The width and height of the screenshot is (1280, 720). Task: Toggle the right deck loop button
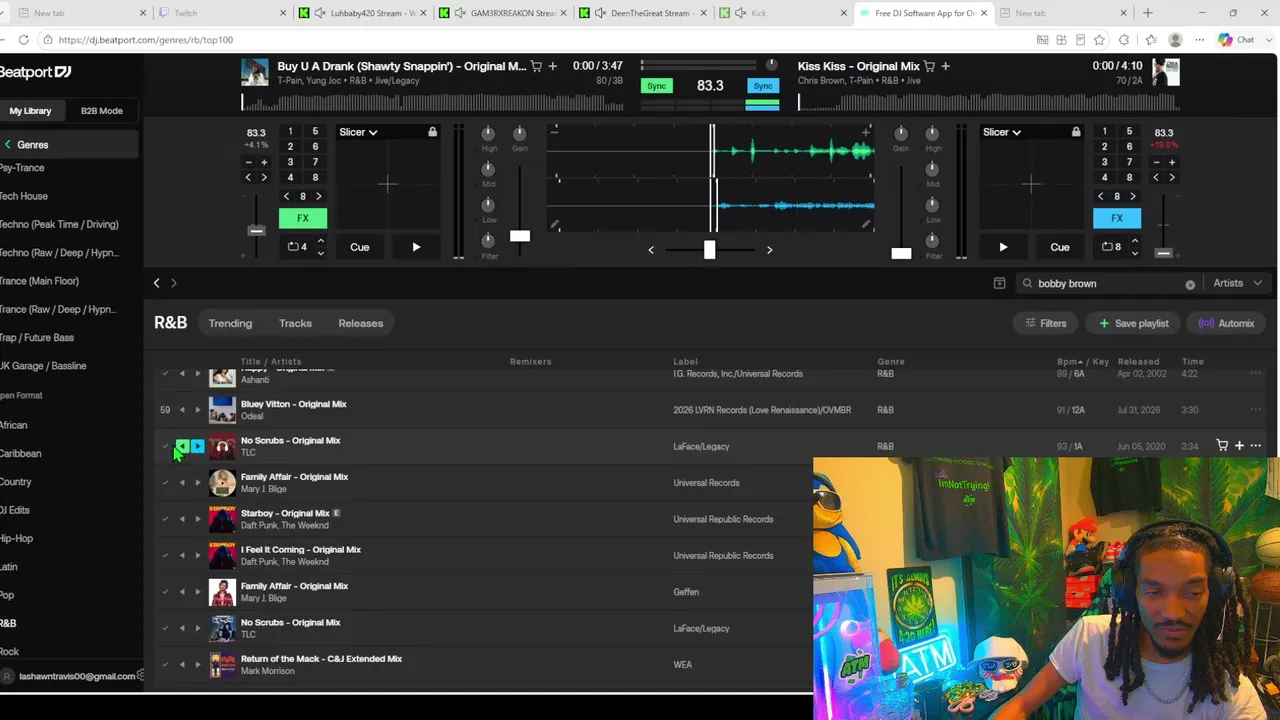tap(1110, 247)
